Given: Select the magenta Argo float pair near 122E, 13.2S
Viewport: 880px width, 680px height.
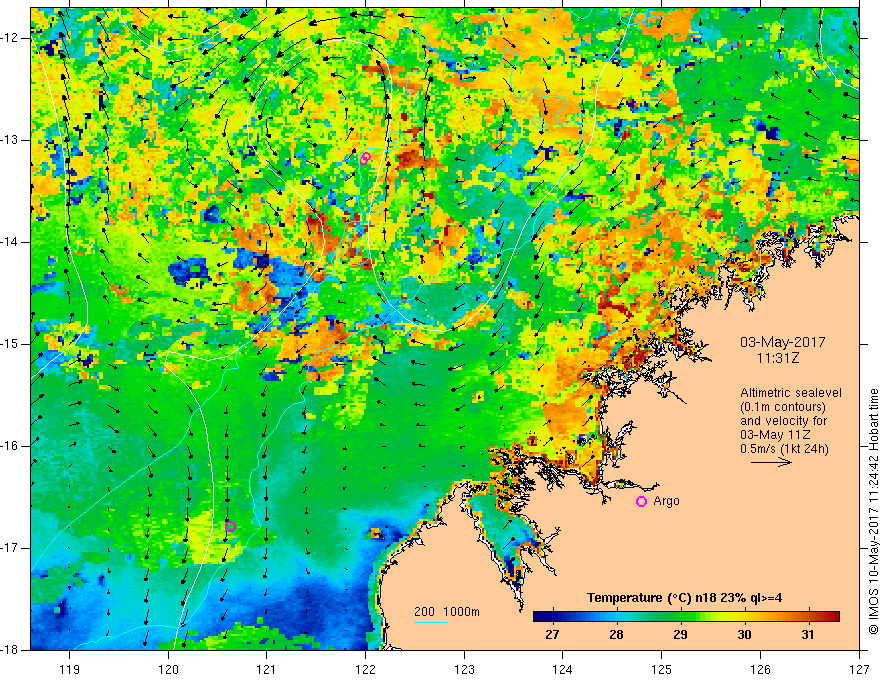Looking at the screenshot, I should coord(365,158).
